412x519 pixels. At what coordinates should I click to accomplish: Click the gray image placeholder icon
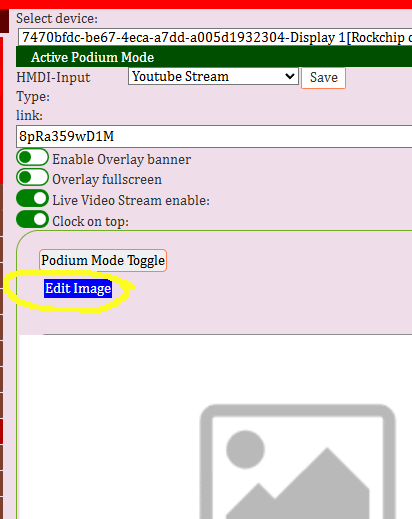coord(298,462)
